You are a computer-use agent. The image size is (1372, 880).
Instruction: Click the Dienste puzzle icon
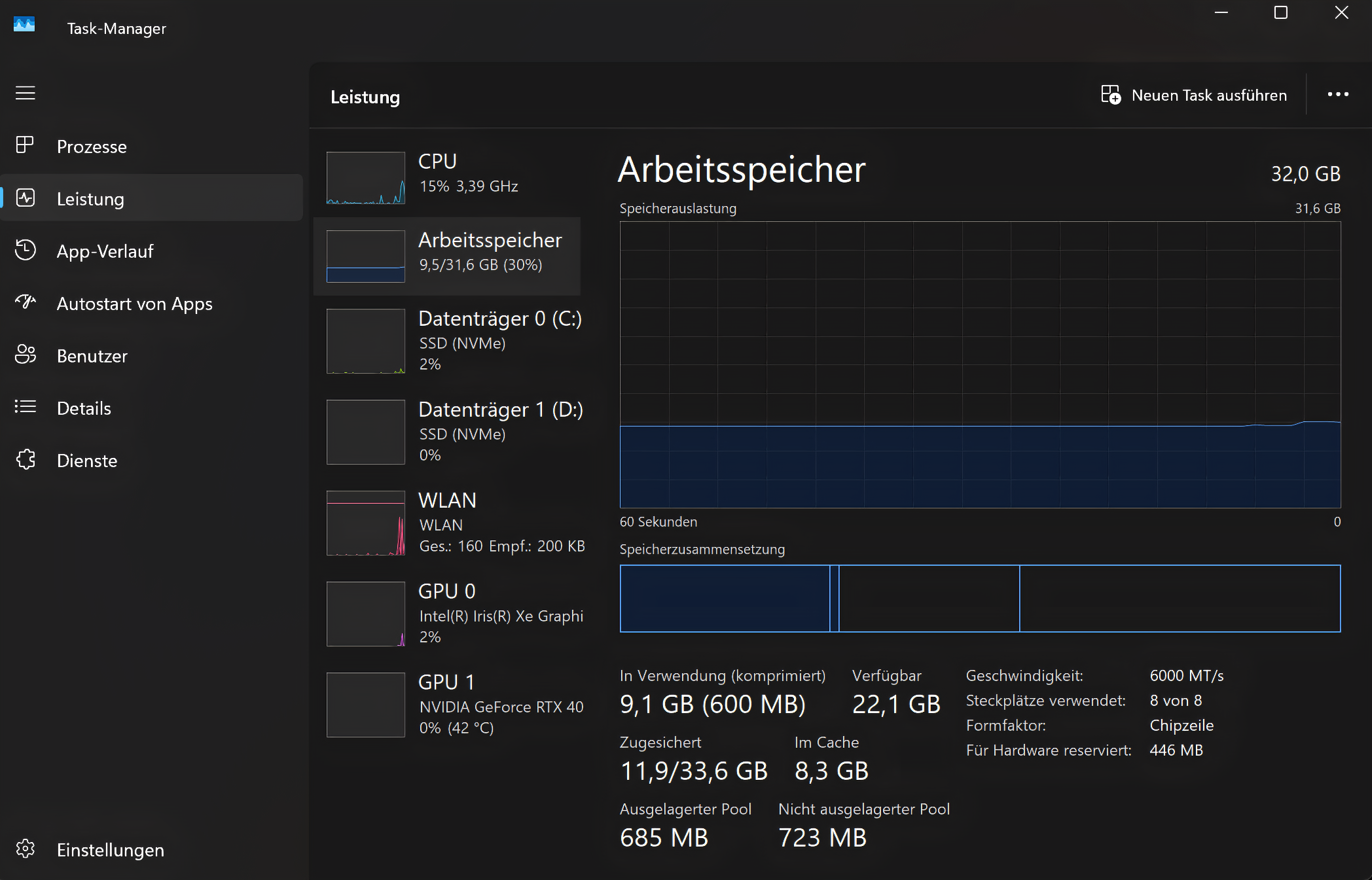click(x=25, y=459)
